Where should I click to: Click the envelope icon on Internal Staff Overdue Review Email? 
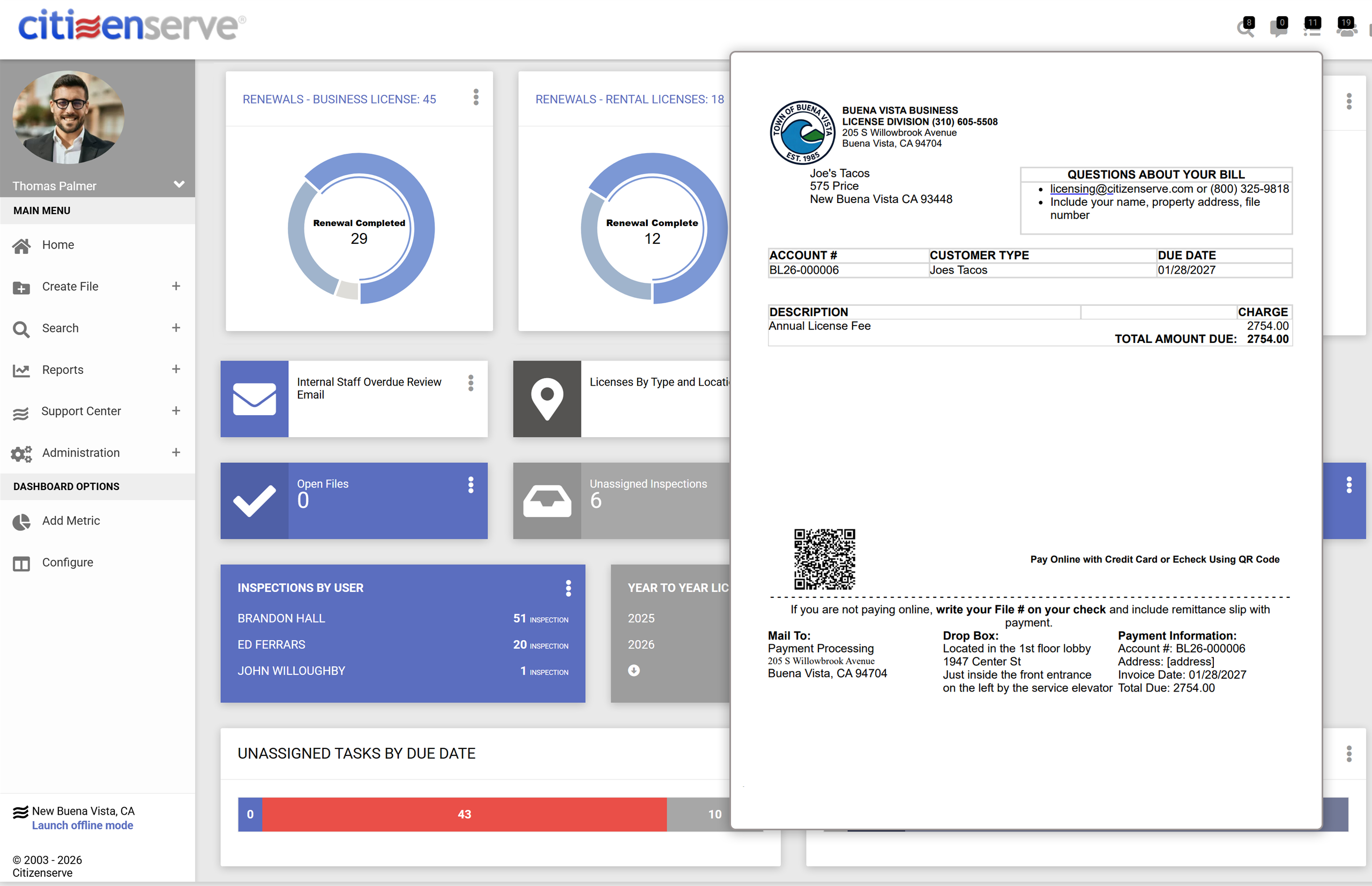[254, 399]
